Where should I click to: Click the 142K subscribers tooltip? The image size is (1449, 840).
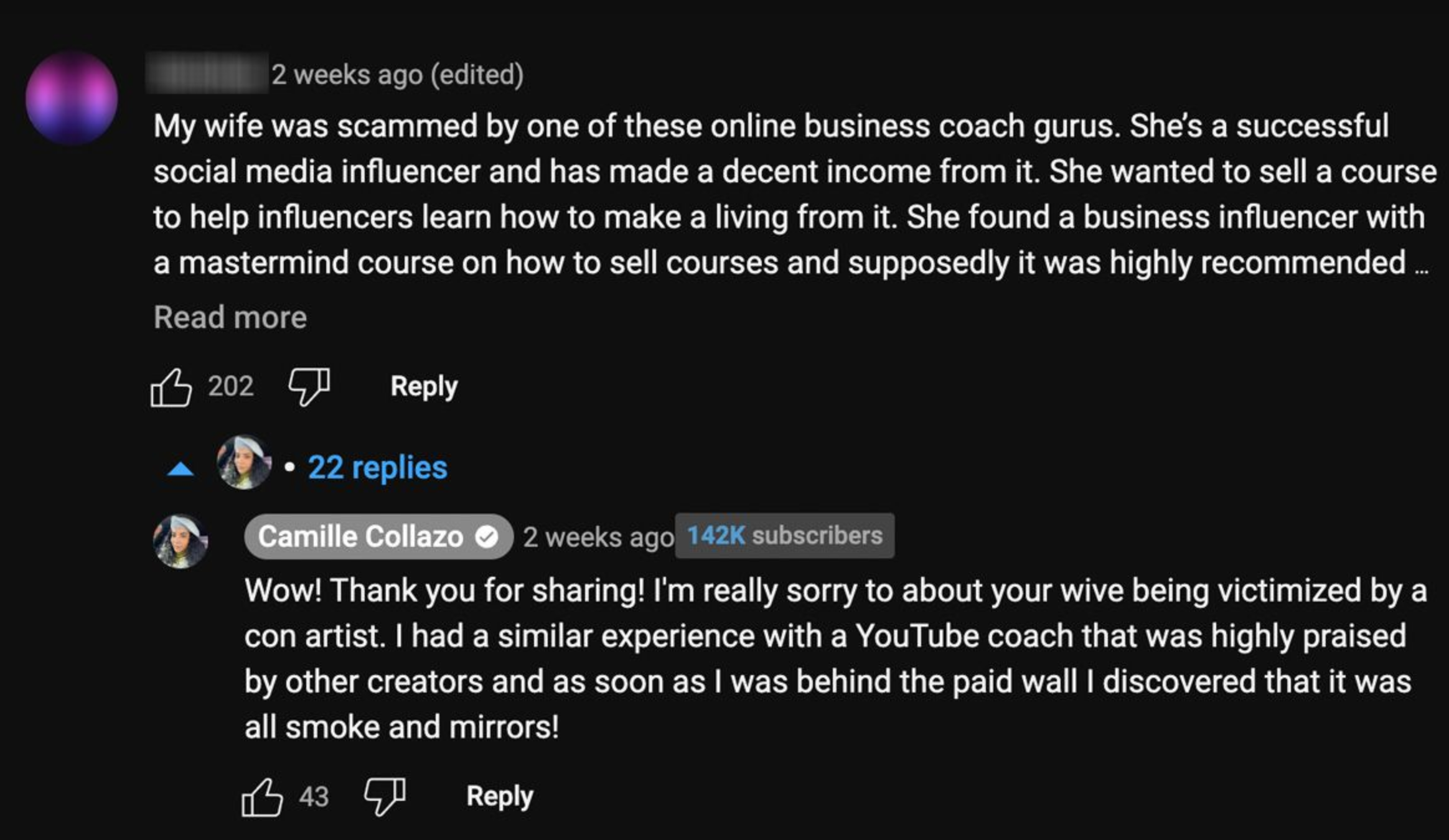coord(784,536)
